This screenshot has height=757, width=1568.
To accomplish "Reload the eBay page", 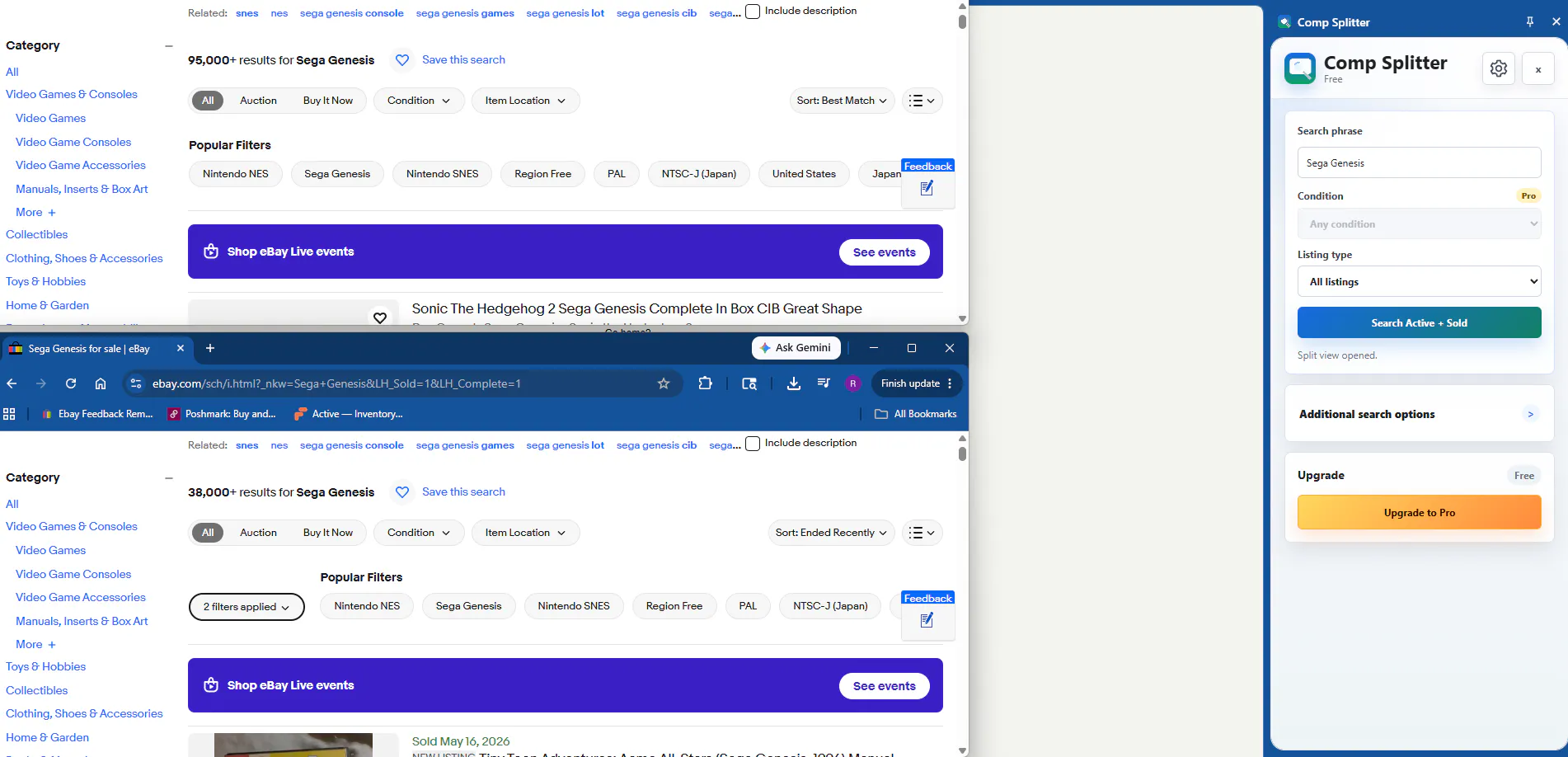I will (x=71, y=383).
